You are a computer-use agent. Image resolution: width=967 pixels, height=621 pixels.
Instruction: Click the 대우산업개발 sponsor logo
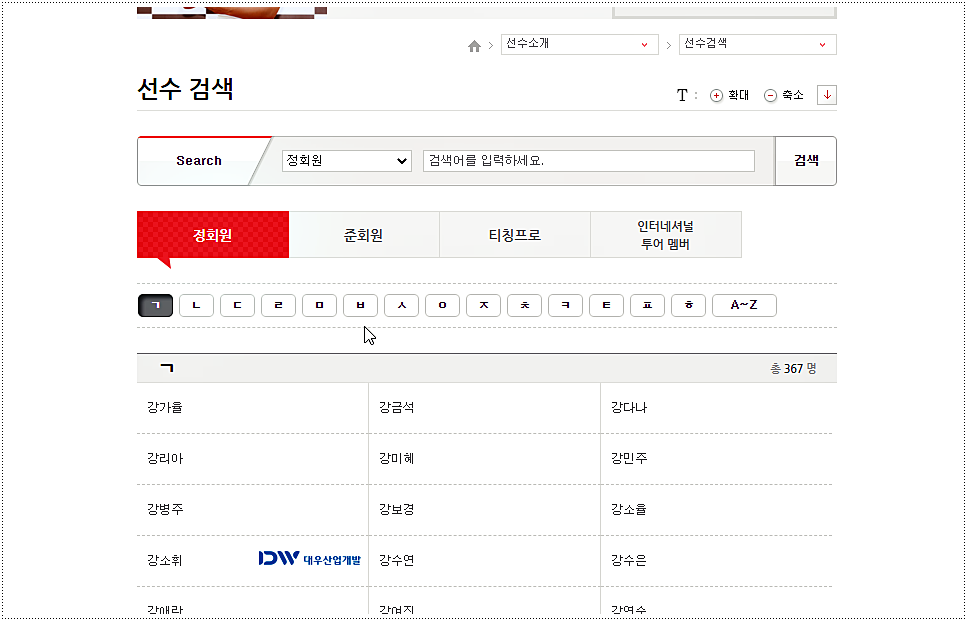coord(310,559)
